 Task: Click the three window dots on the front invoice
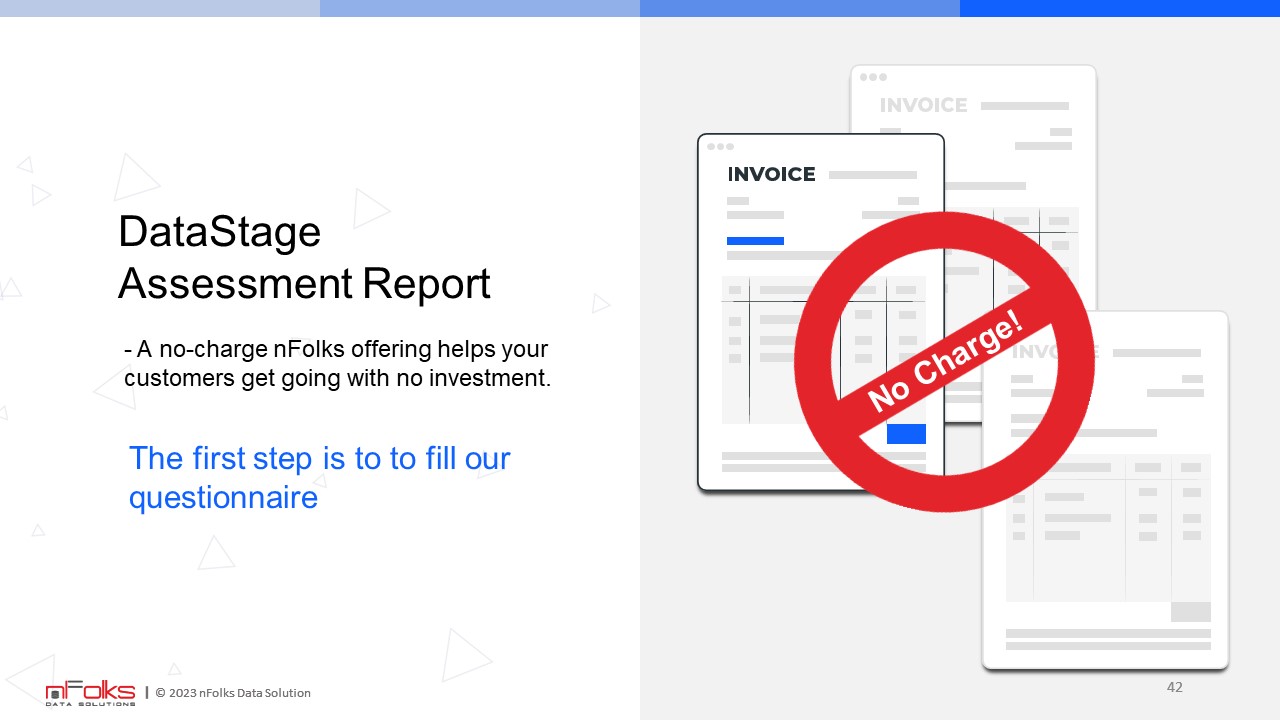click(x=719, y=146)
